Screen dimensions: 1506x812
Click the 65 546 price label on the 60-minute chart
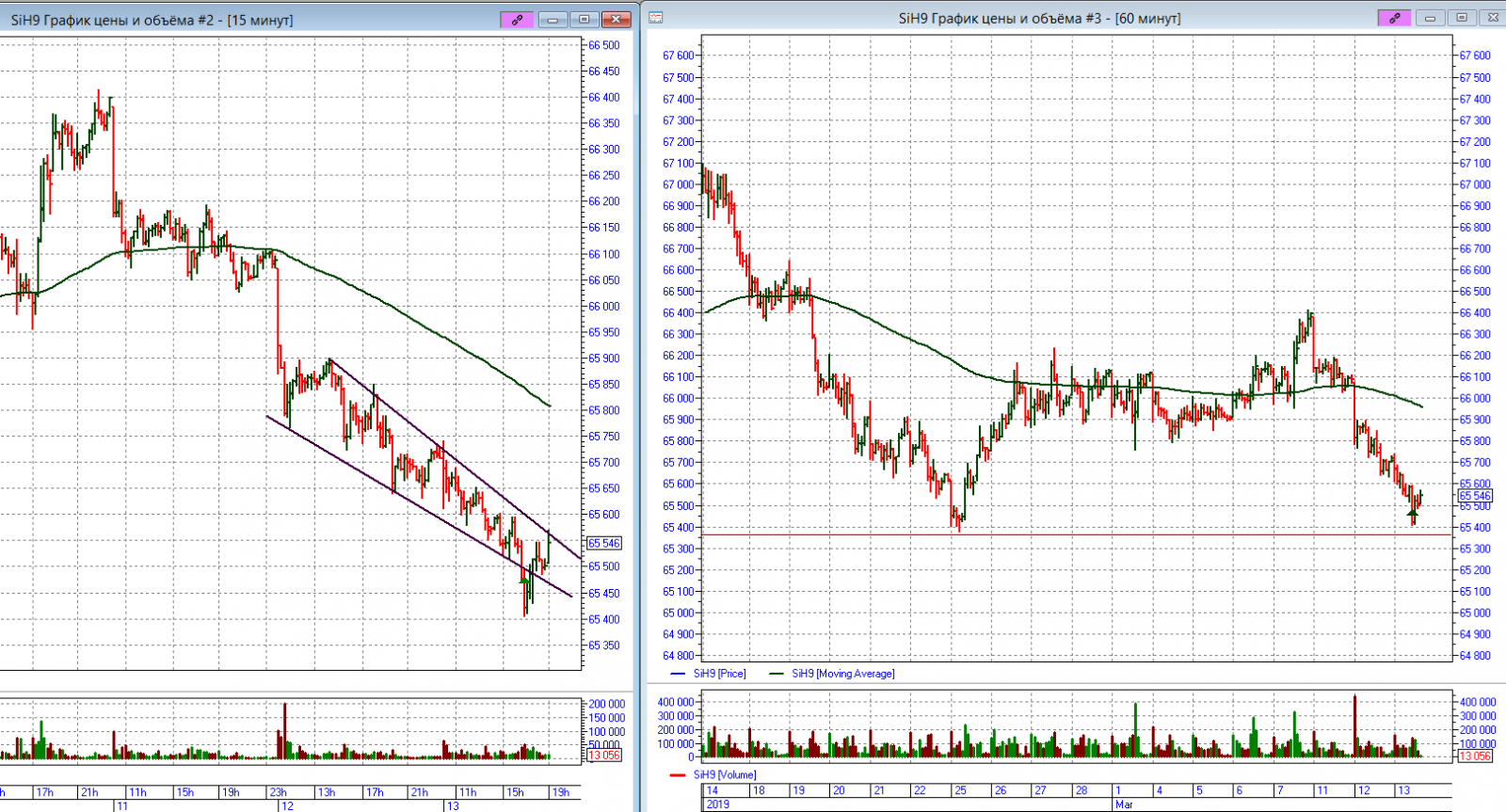click(x=1475, y=496)
